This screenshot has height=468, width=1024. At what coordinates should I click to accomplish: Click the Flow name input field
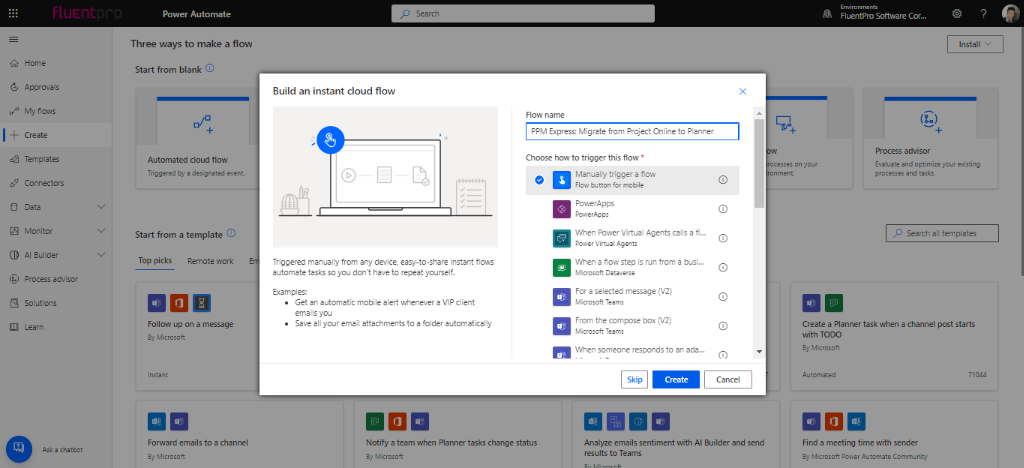point(632,131)
